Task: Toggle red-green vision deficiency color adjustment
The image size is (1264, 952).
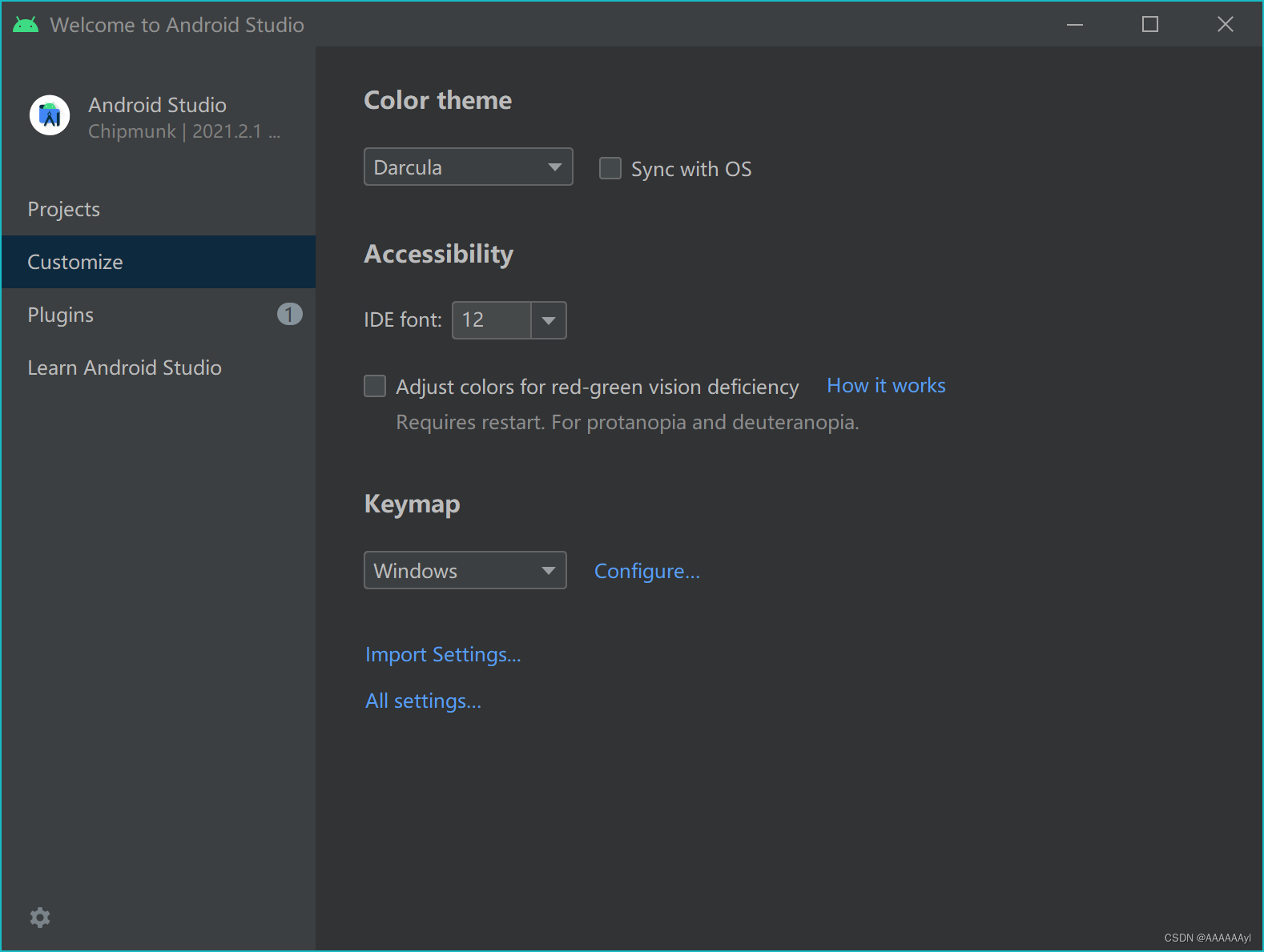Action: [x=375, y=386]
